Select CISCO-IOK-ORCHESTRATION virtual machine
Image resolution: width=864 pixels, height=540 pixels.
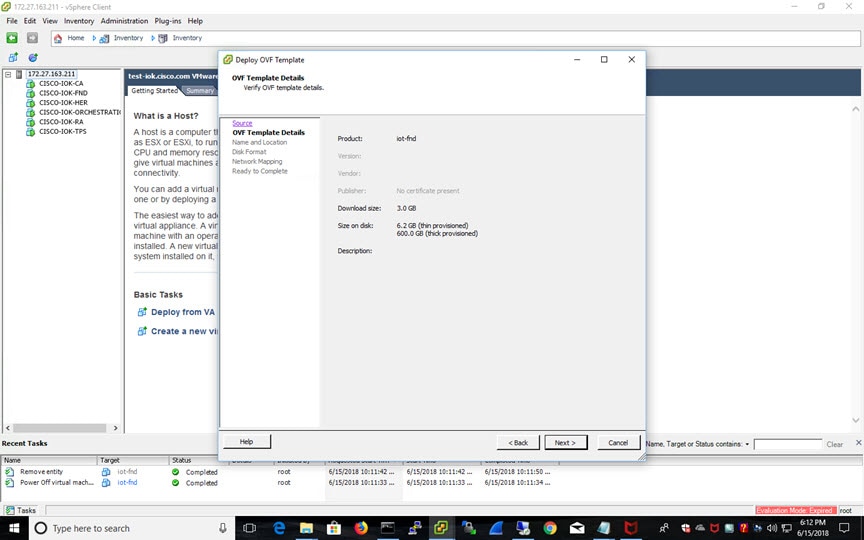coord(80,112)
